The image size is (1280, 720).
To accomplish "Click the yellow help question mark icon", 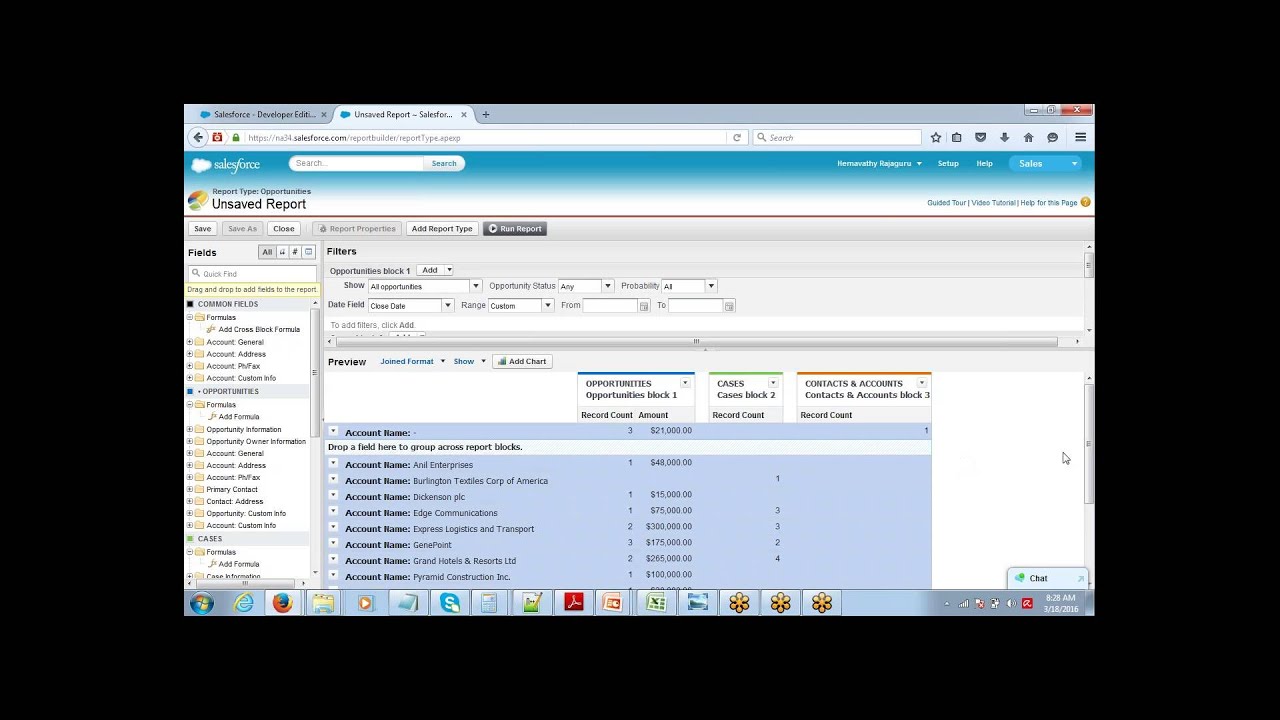I will coord(1085,203).
